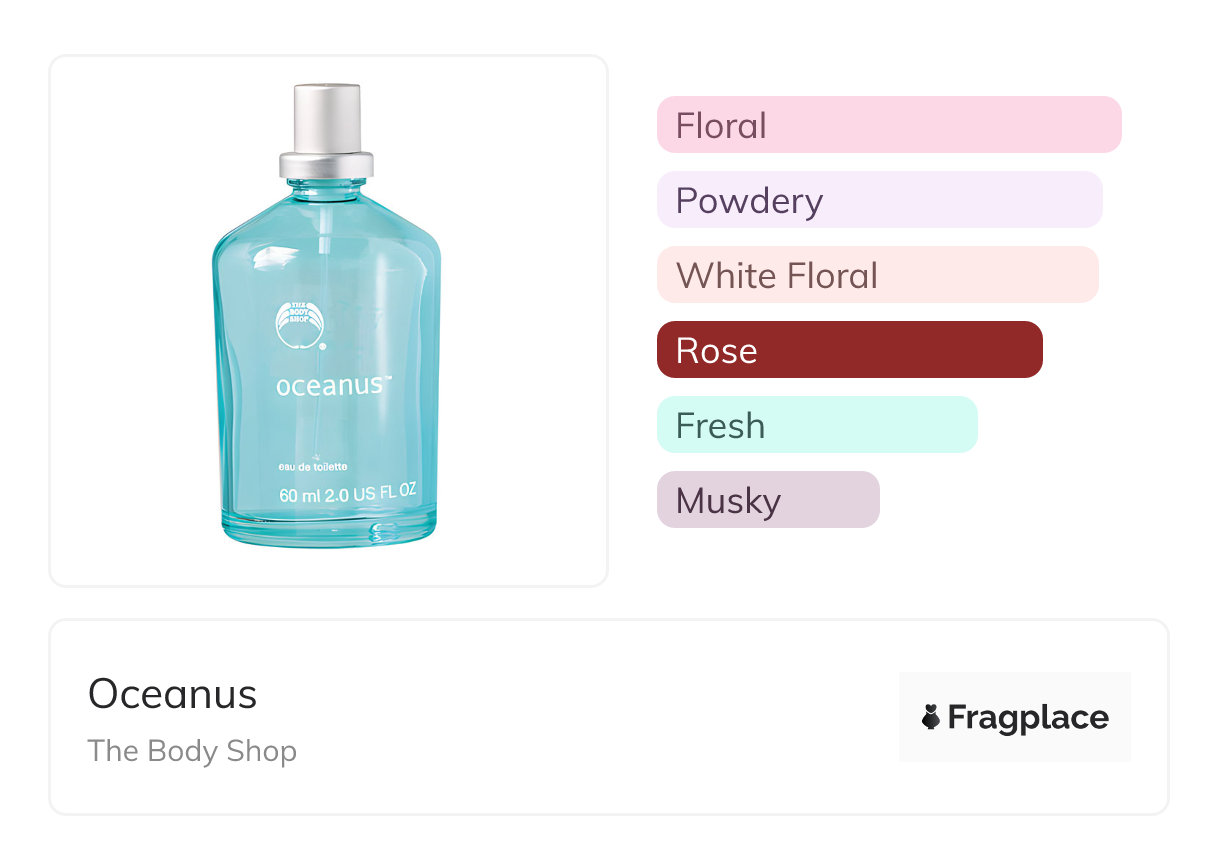Open the Oceanus title heading
1218x864 pixels.
tap(173, 694)
